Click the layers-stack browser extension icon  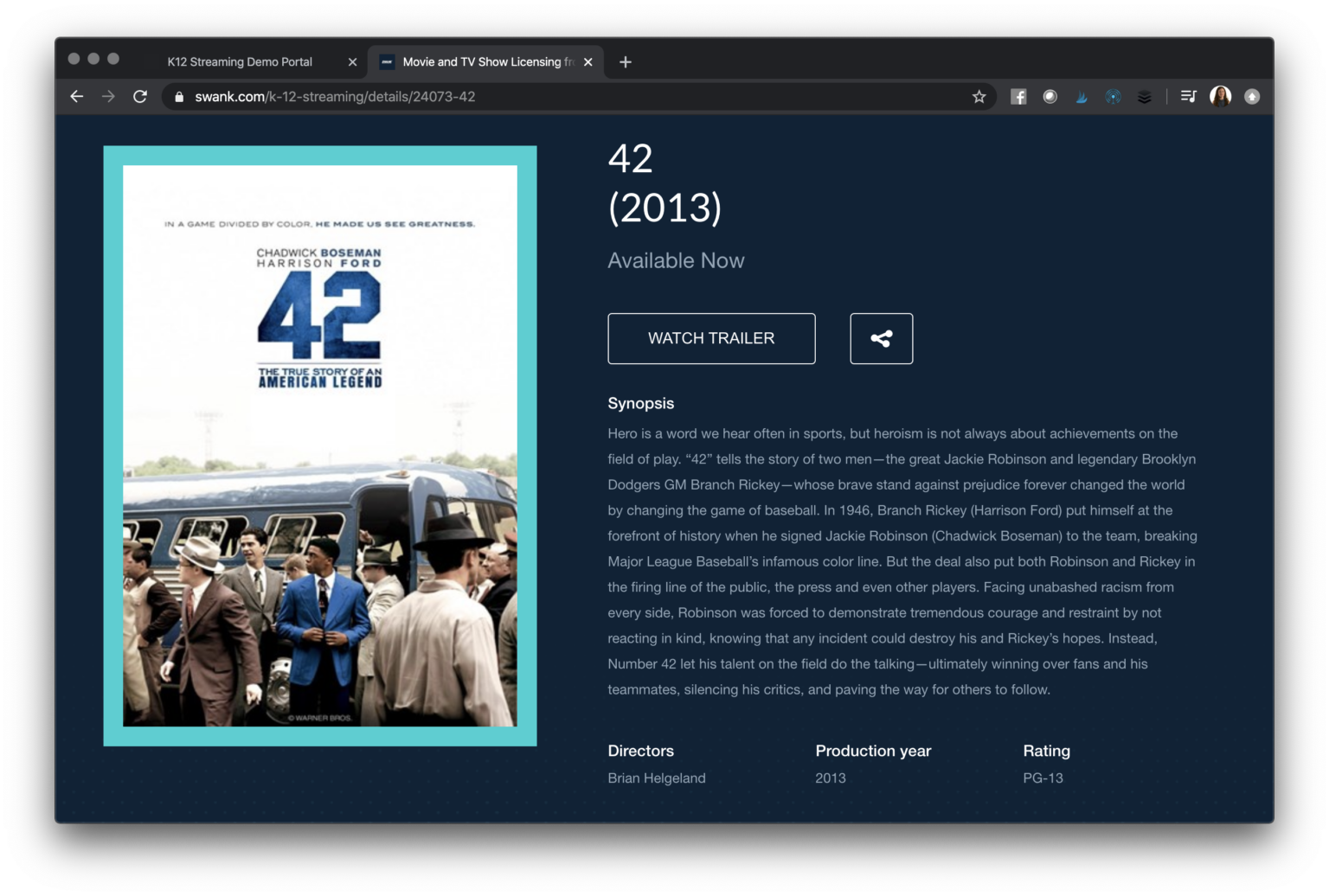(x=1145, y=96)
